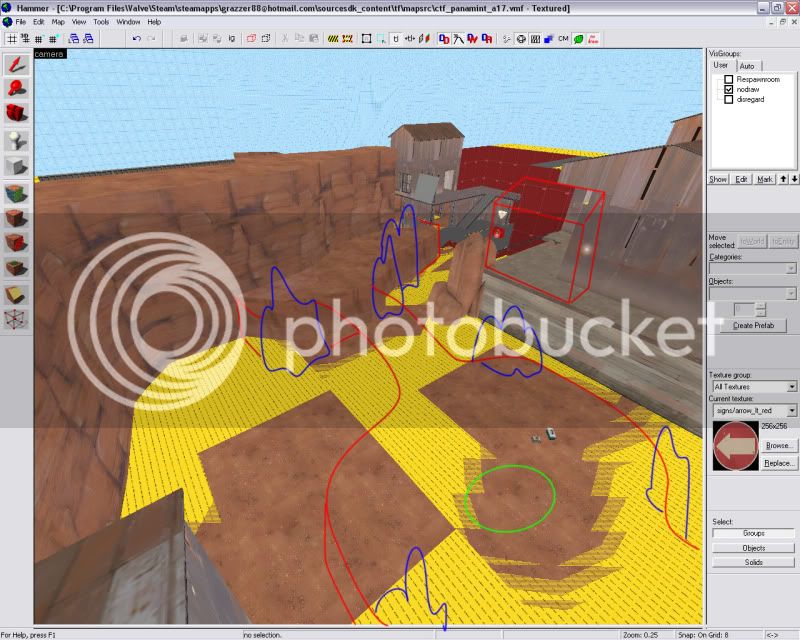
Task: Click the texture Browse button
Action: pyautogui.click(x=779, y=446)
